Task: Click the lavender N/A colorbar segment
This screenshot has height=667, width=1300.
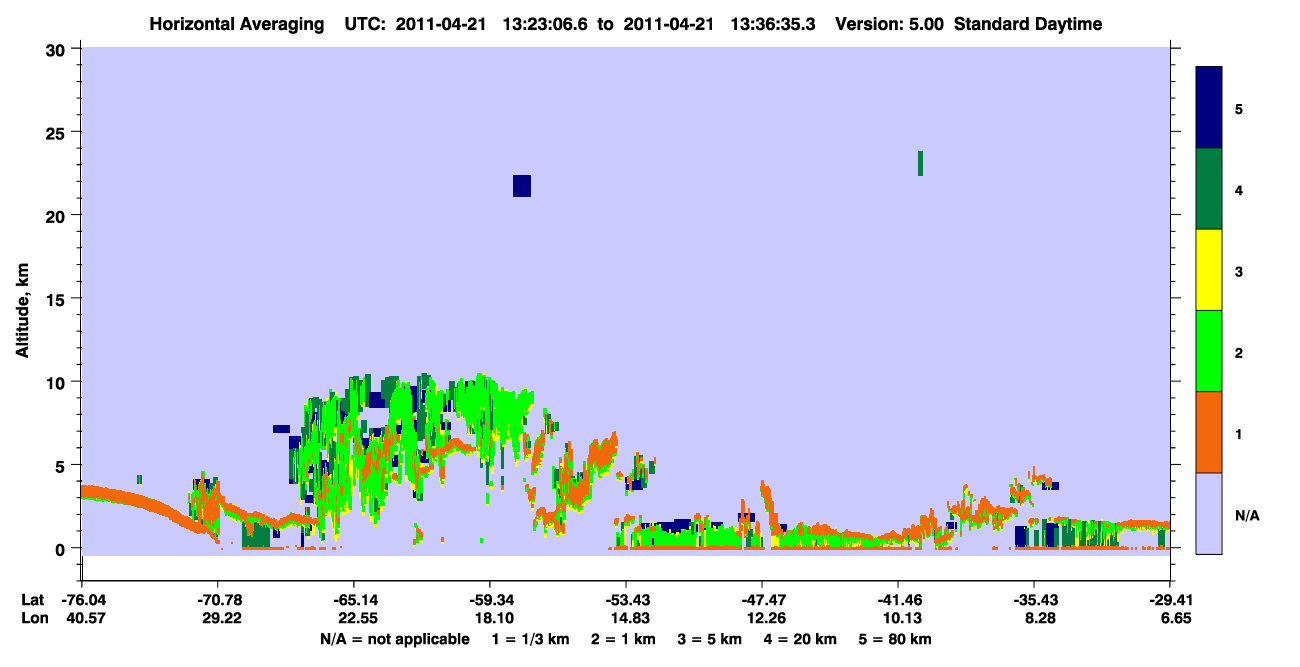Action: 1209,513
